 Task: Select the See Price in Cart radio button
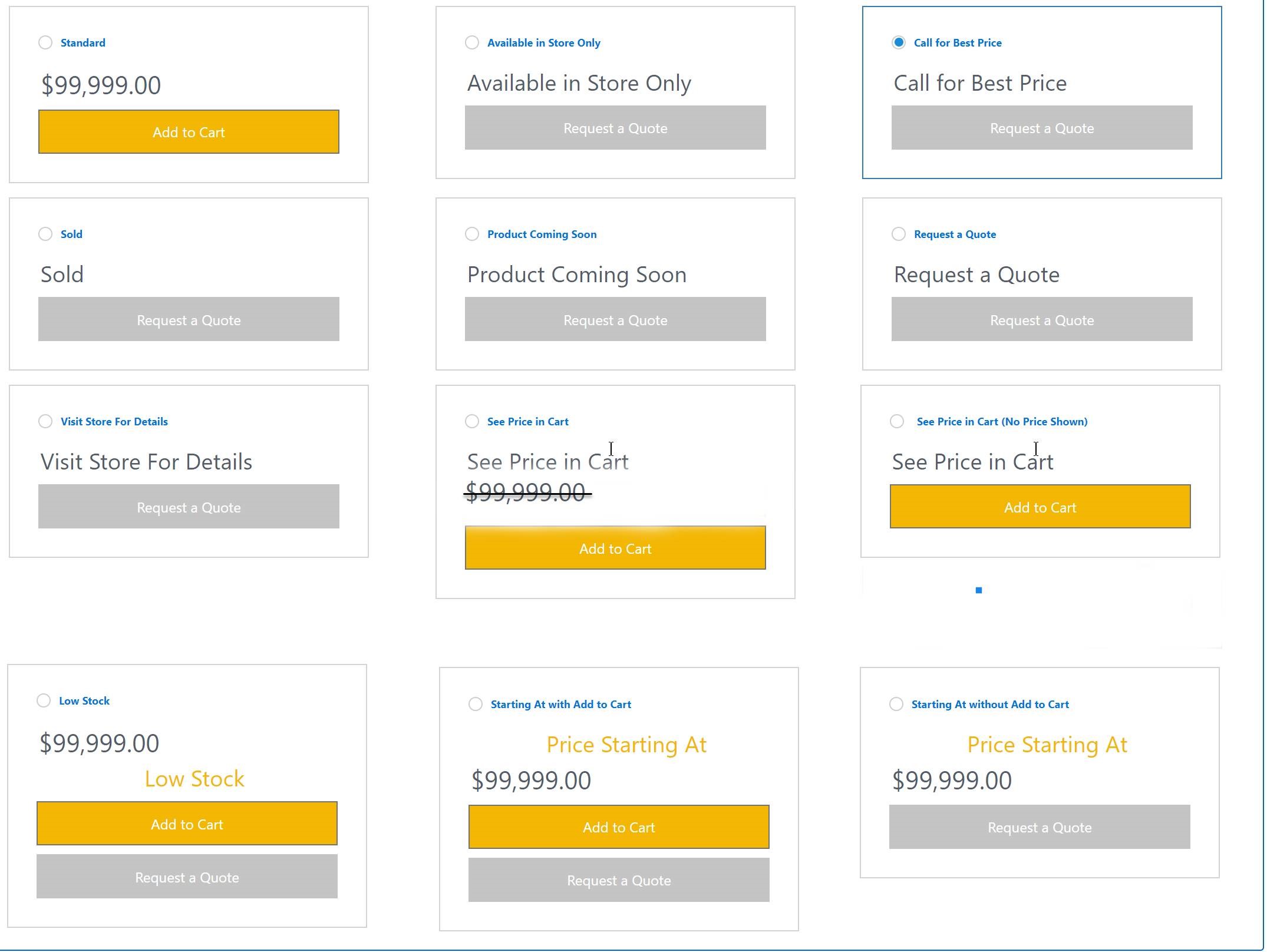[472, 421]
